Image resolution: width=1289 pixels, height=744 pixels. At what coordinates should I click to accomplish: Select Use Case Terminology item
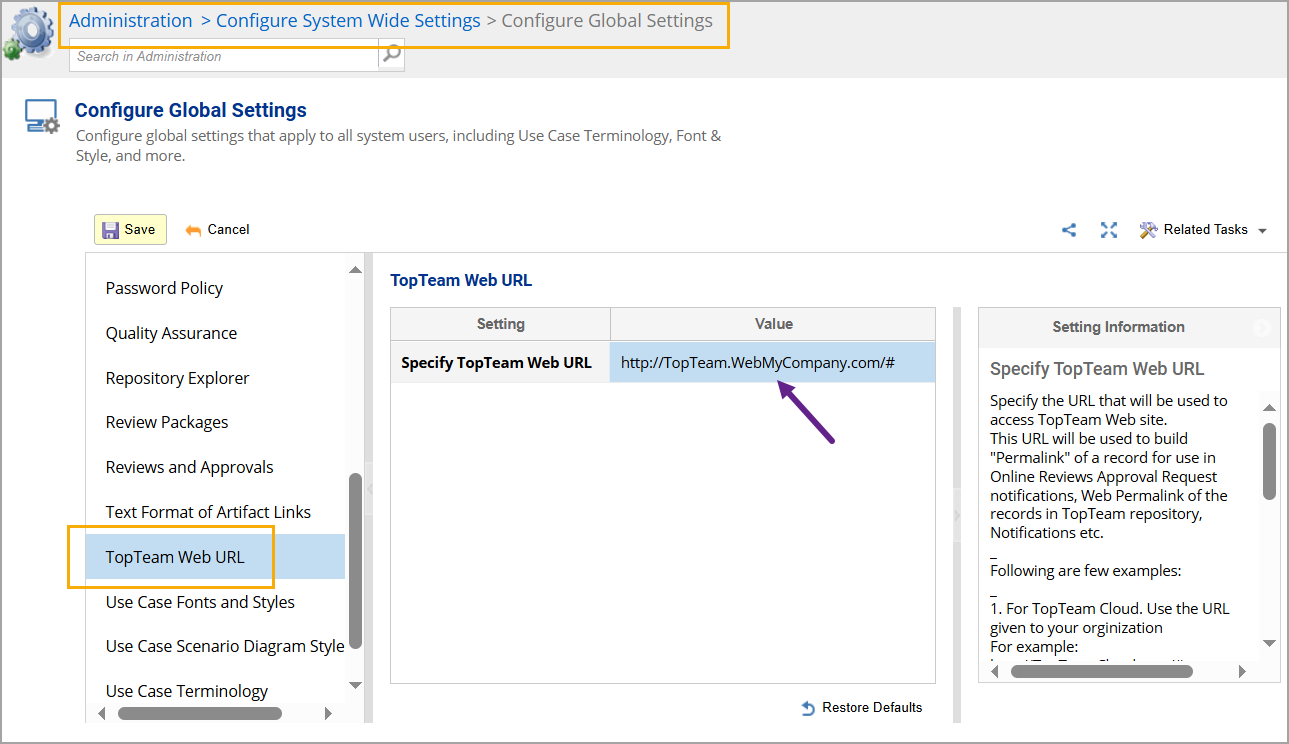[187, 691]
